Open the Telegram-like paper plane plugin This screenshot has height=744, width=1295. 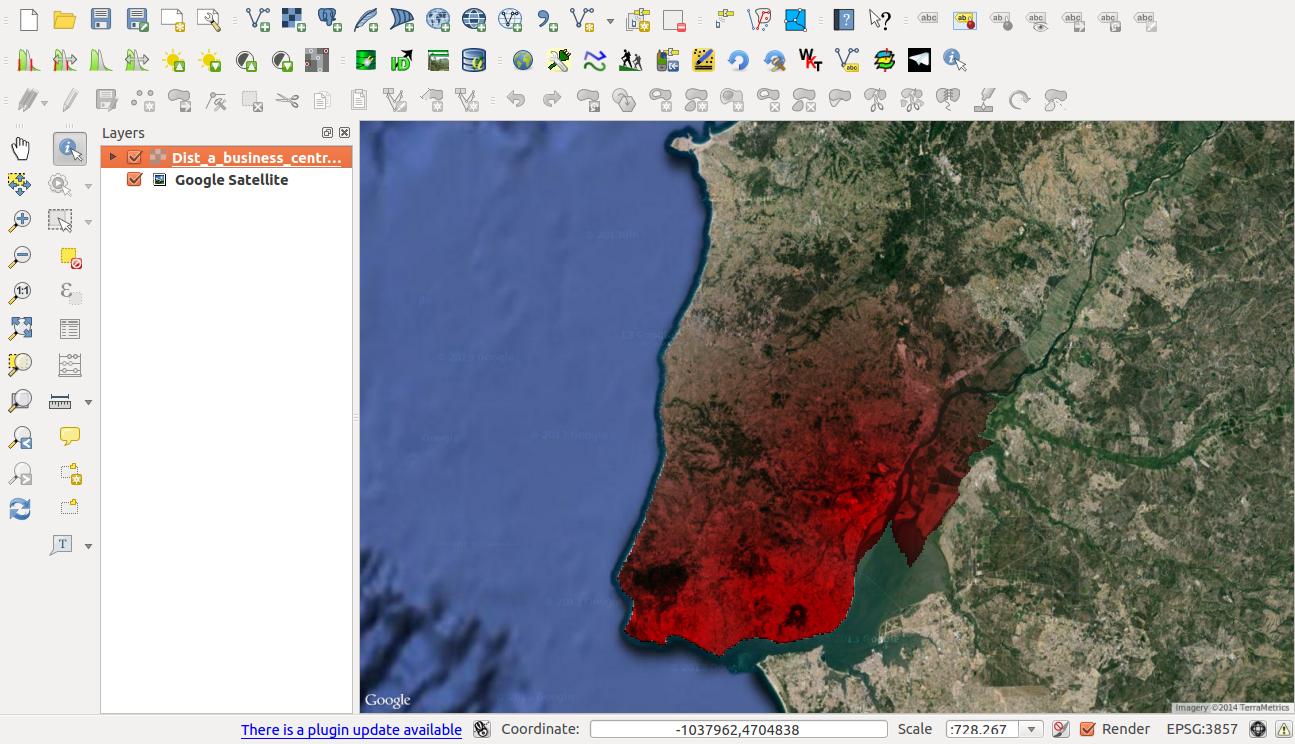coord(919,61)
